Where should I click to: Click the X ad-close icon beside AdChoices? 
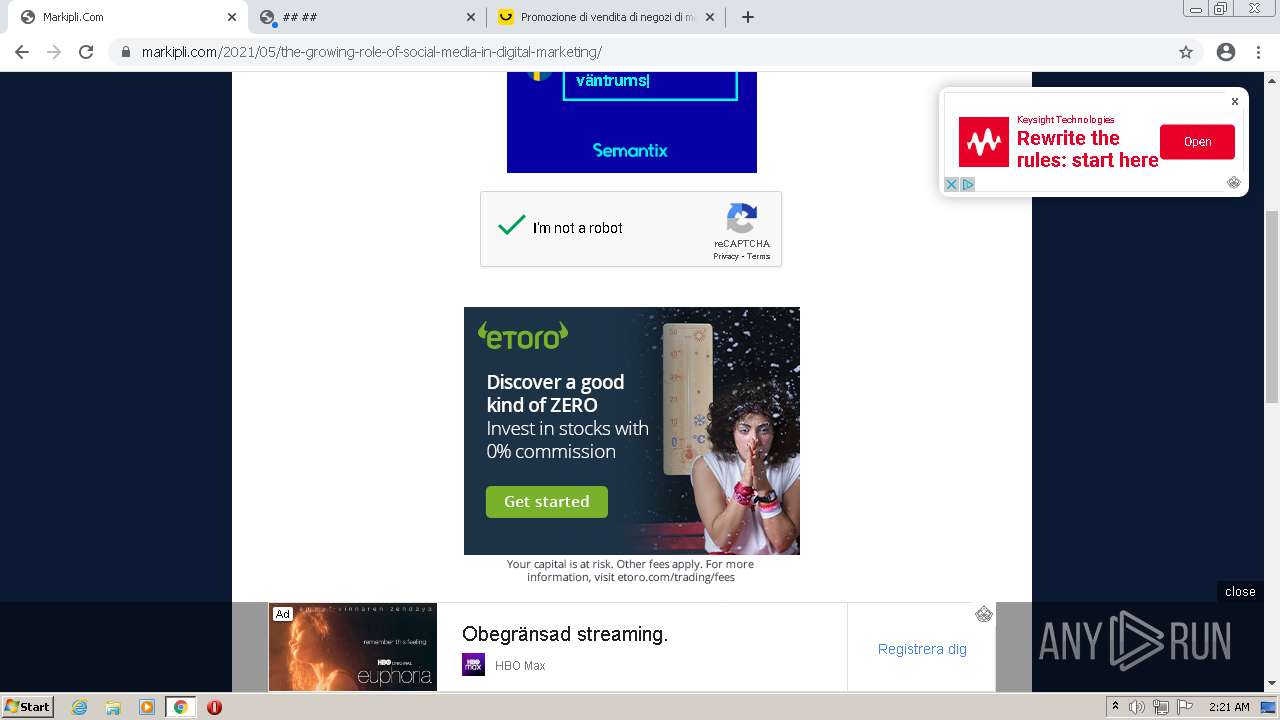[952, 184]
